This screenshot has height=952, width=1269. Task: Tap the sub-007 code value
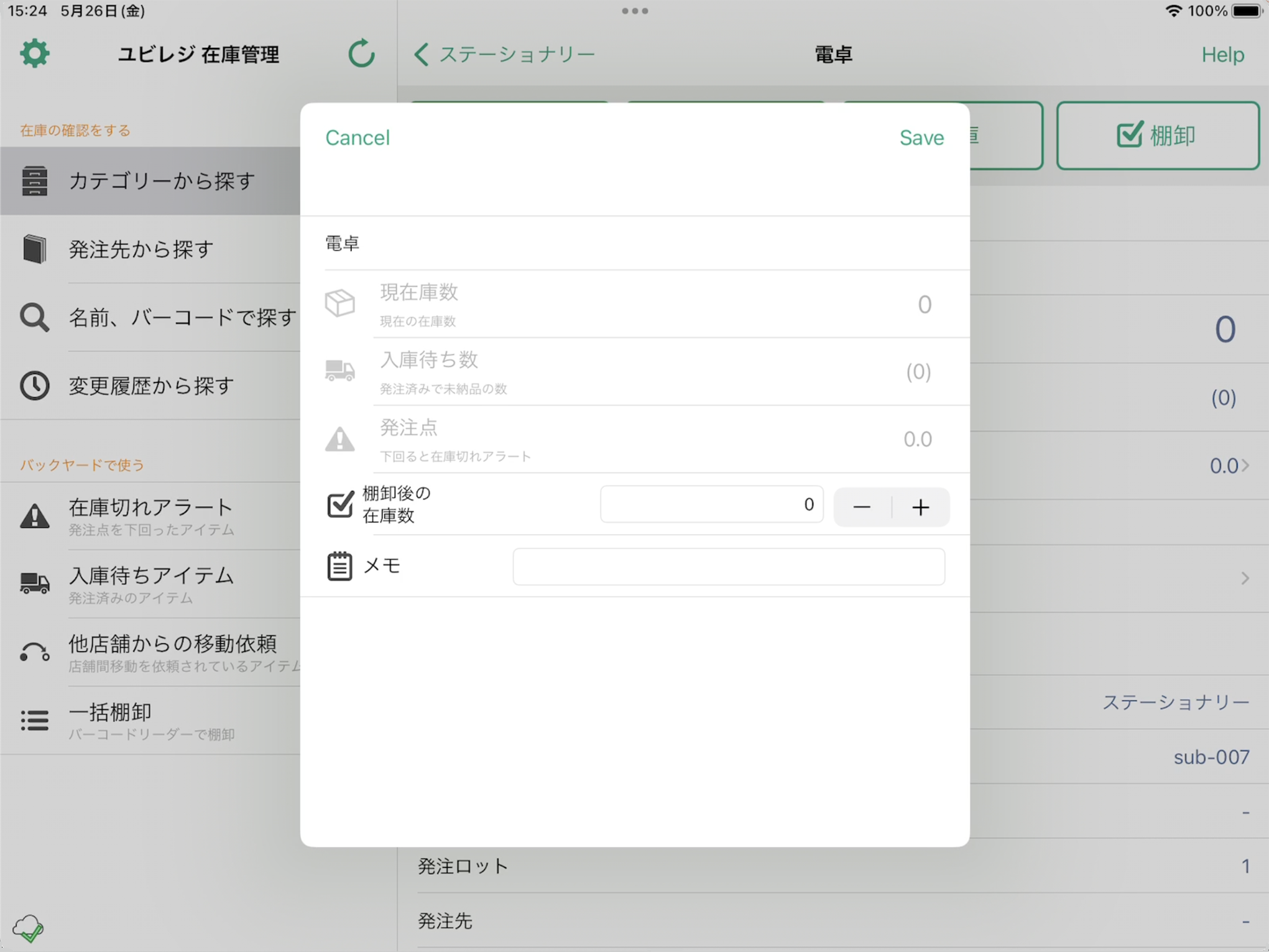pyautogui.click(x=1211, y=757)
